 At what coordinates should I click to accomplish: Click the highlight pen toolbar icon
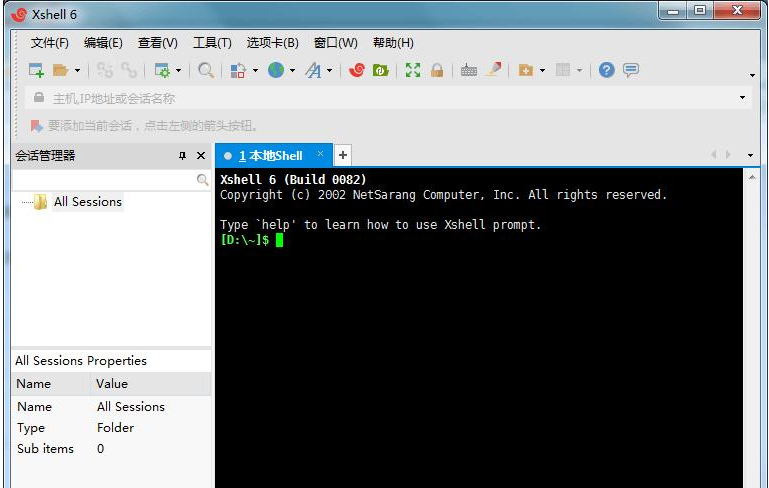point(493,70)
